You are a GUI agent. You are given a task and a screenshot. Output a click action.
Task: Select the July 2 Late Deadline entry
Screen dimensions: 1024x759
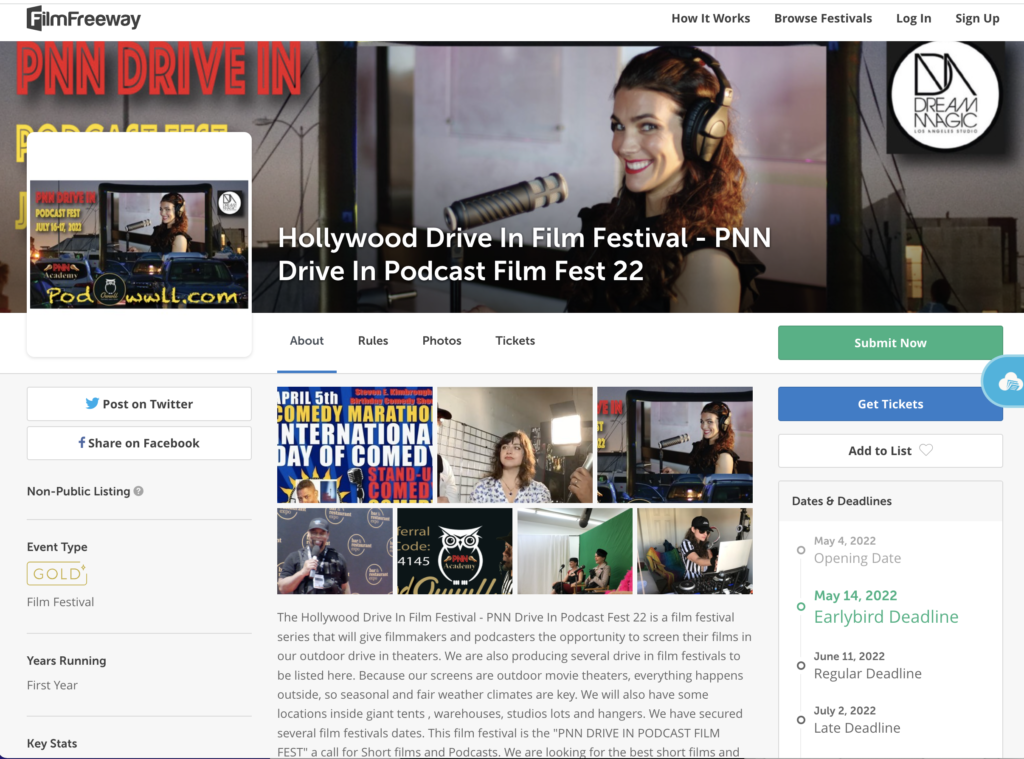(x=857, y=720)
